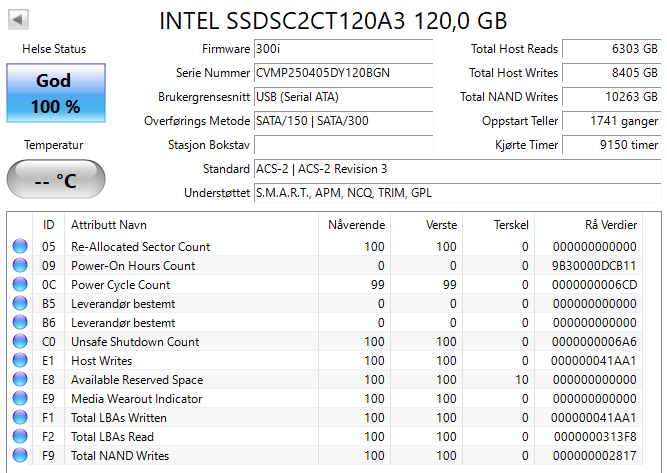
Task: Select the Leverandør bestemt name in row B6
Action: (123, 323)
